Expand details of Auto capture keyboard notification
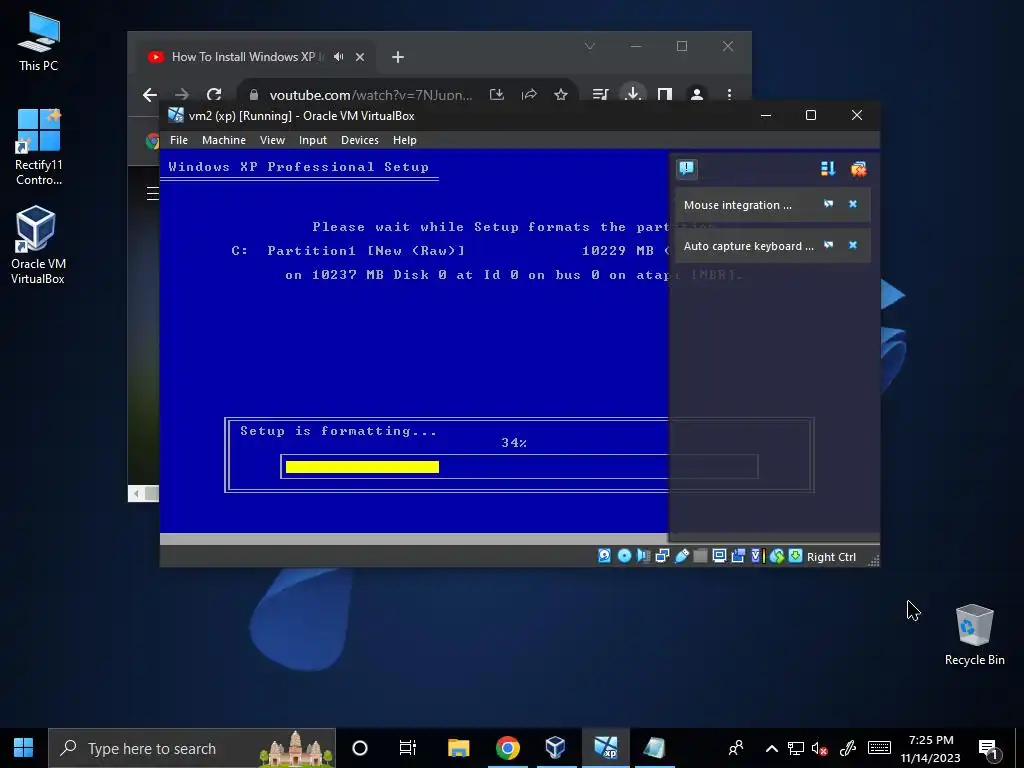The height and width of the screenshot is (768, 1024). [828, 245]
